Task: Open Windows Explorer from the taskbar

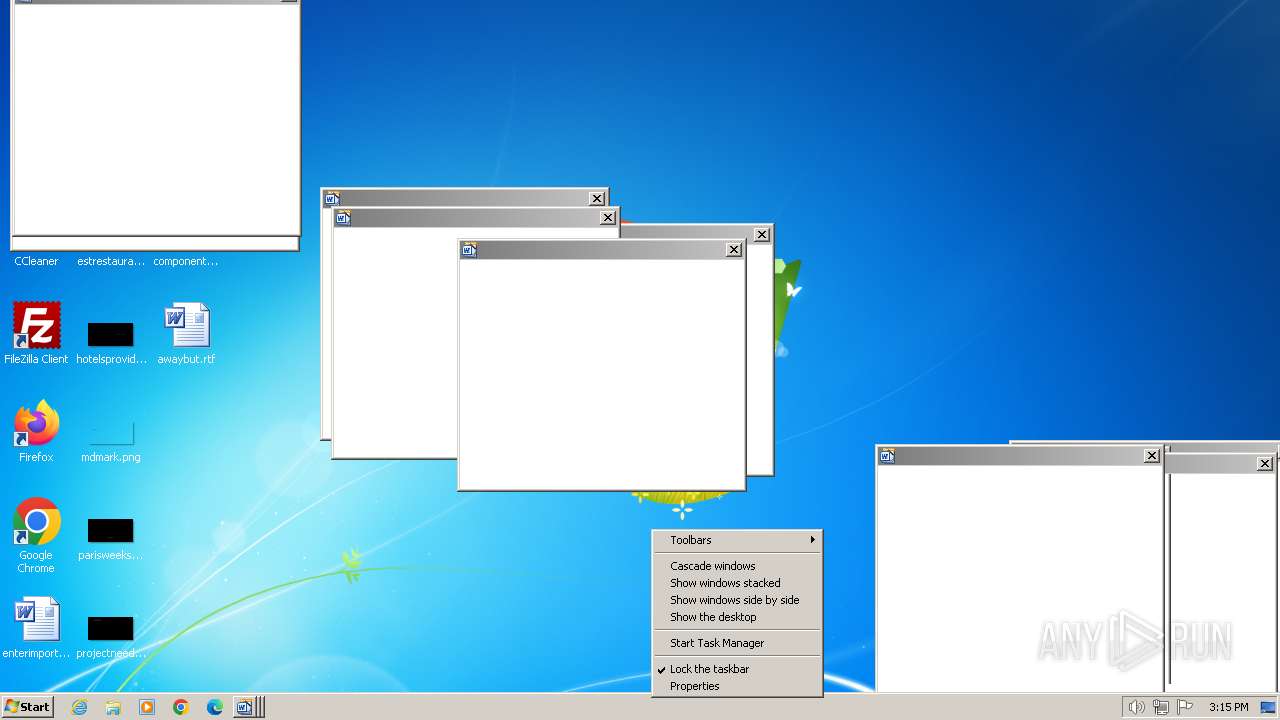Action: click(113, 707)
